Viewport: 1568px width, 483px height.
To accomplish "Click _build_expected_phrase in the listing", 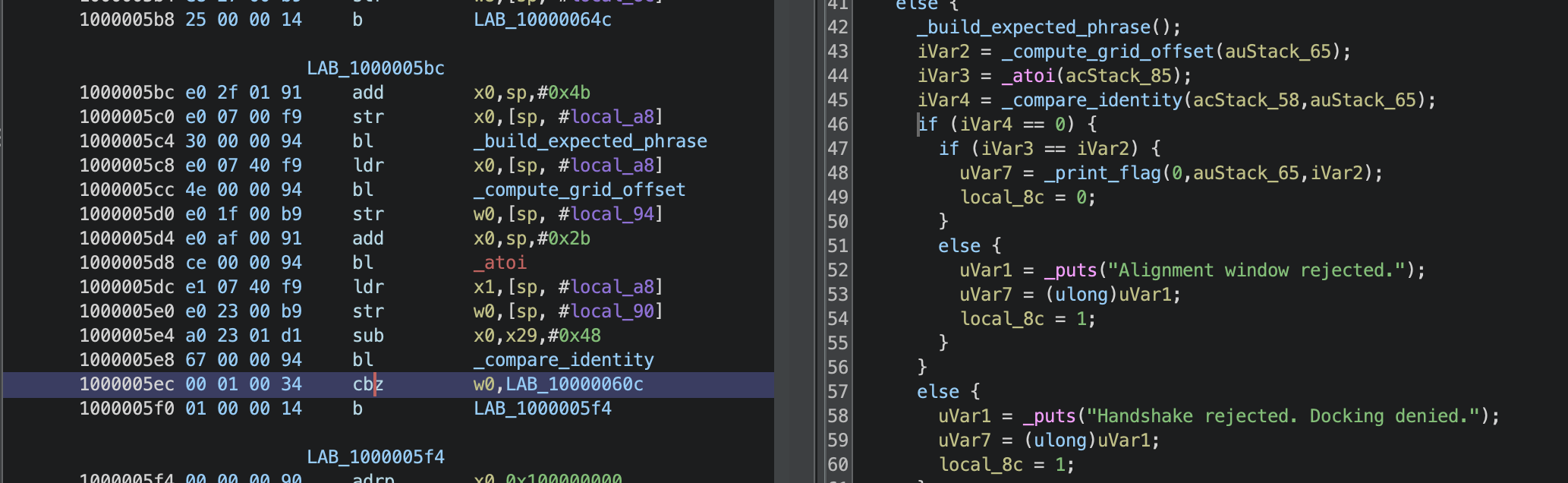I will pyautogui.click(x=590, y=141).
